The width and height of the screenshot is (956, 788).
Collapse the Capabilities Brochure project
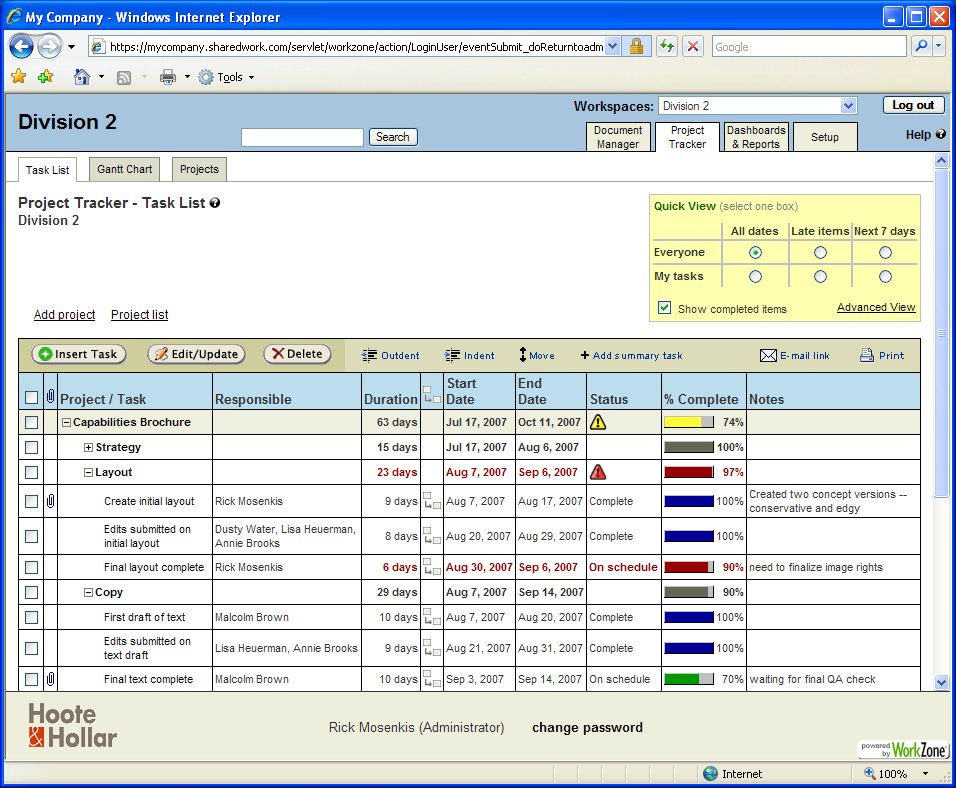(x=67, y=423)
